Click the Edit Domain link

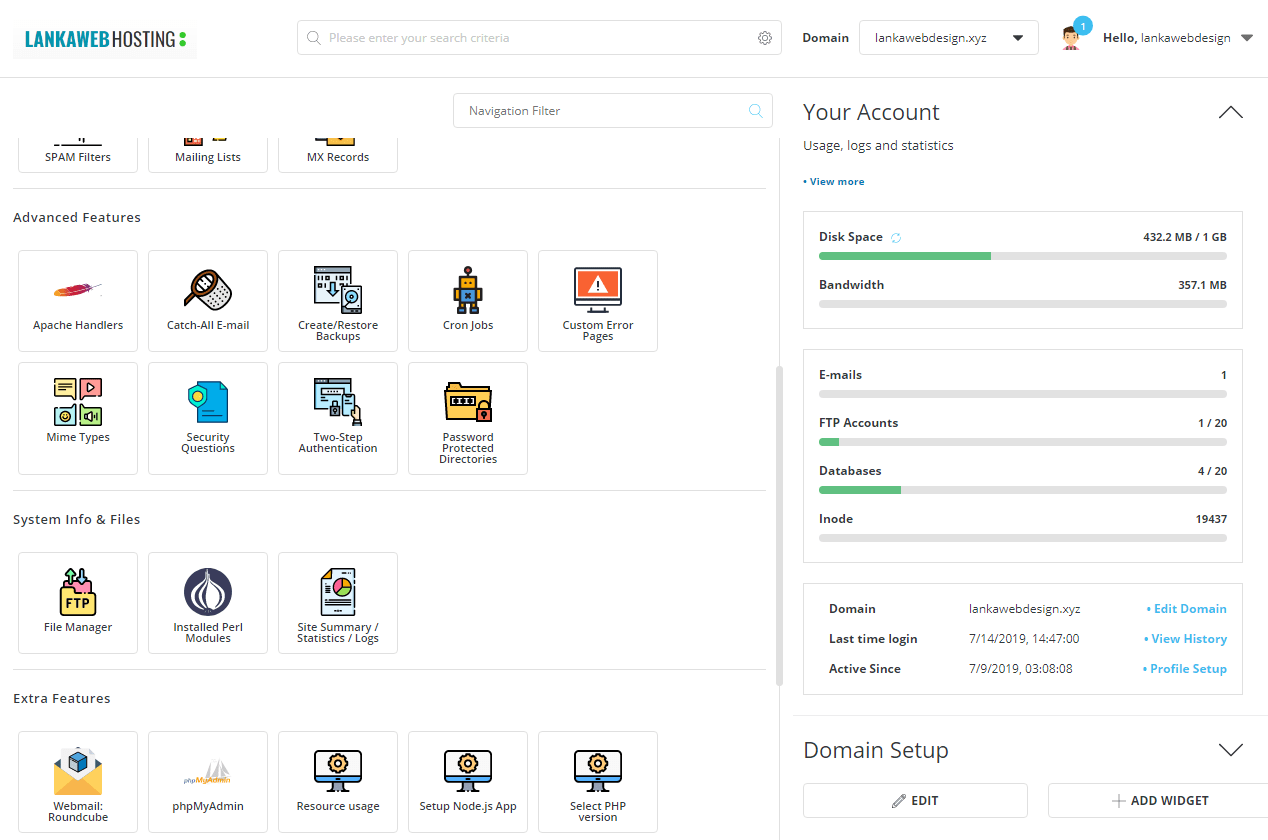(x=1189, y=609)
